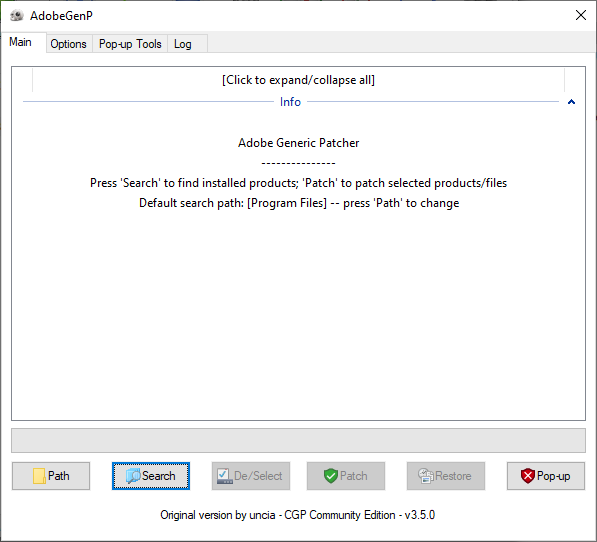Open the Options tab

[69, 44]
